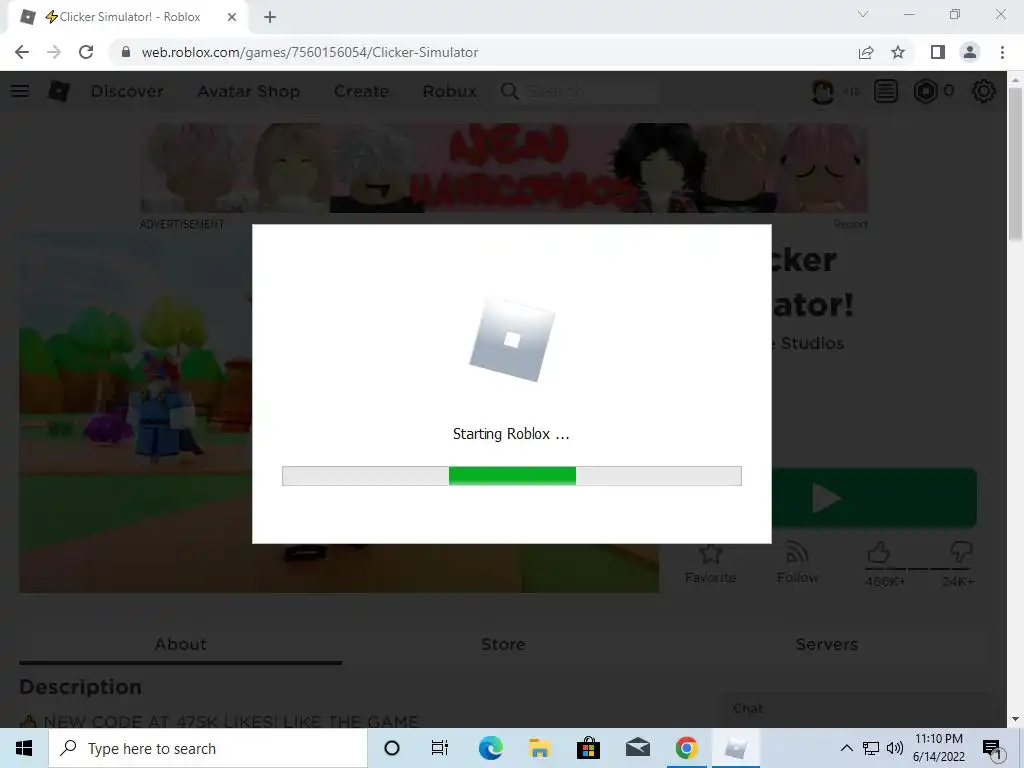This screenshot has width=1024, height=768.
Task: Share this page from address bar
Action: (x=866, y=52)
